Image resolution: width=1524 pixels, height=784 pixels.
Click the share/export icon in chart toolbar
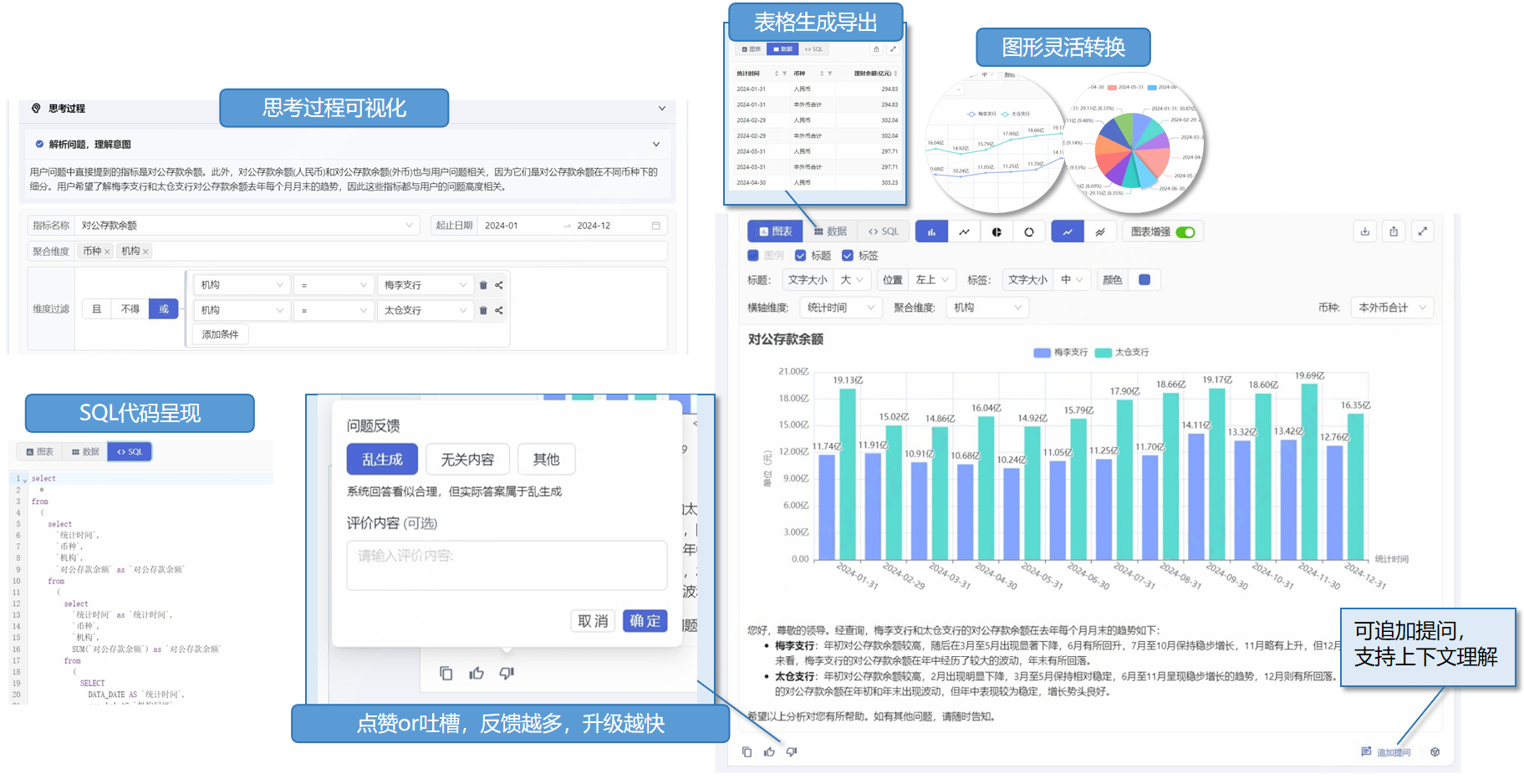1394,232
